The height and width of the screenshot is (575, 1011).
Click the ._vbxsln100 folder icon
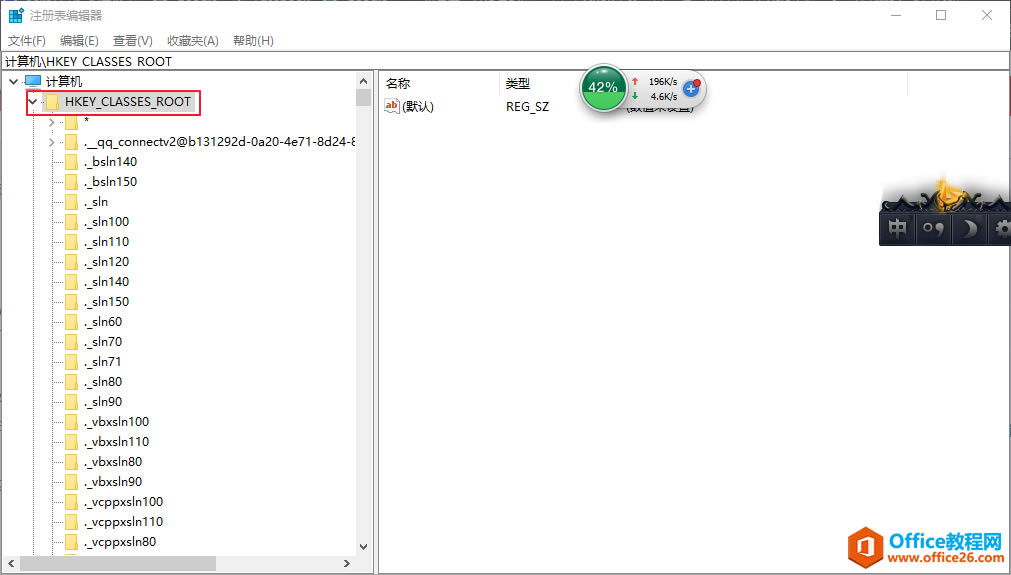click(72, 422)
